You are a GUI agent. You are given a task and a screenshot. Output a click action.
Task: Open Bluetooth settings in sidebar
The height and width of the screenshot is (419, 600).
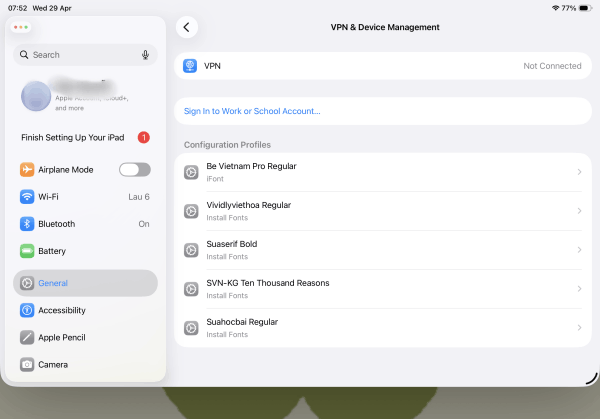click(x=85, y=224)
